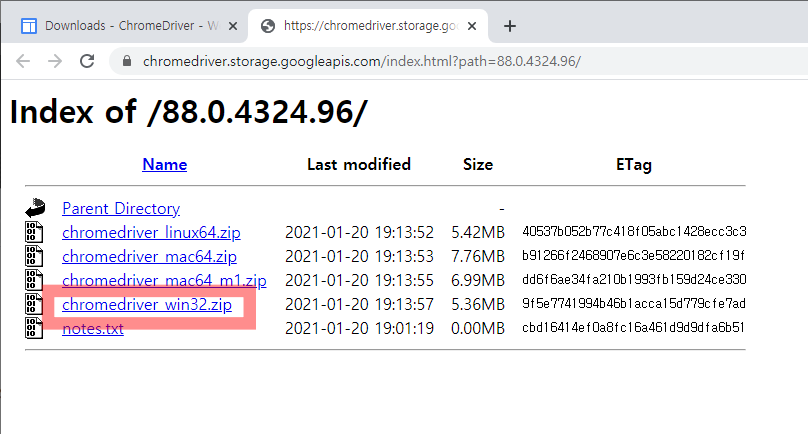Screen dimensions: 808x434
Task: Click ETag starting with b91266f2468907
Action: tap(633, 255)
